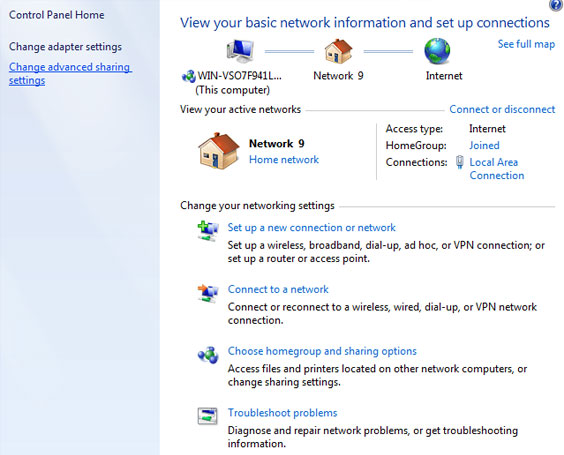Click View your active networks heading
Image resolution: width=564 pixels, height=455 pixels.
pyautogui.click(x=240, y=109)
